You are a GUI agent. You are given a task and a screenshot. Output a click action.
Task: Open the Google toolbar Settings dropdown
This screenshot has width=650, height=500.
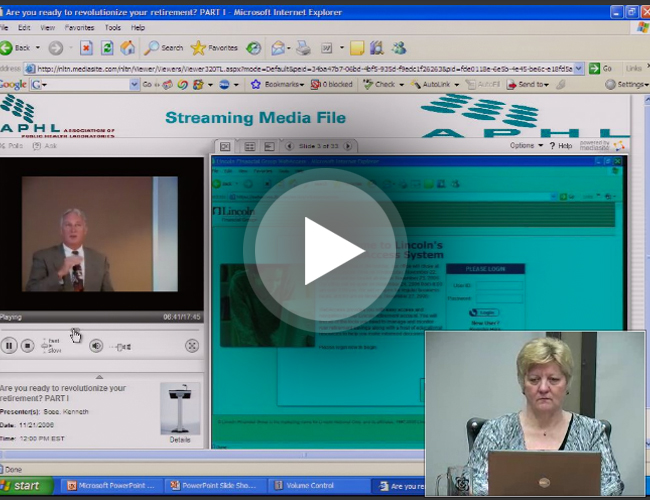coord(627,85)
